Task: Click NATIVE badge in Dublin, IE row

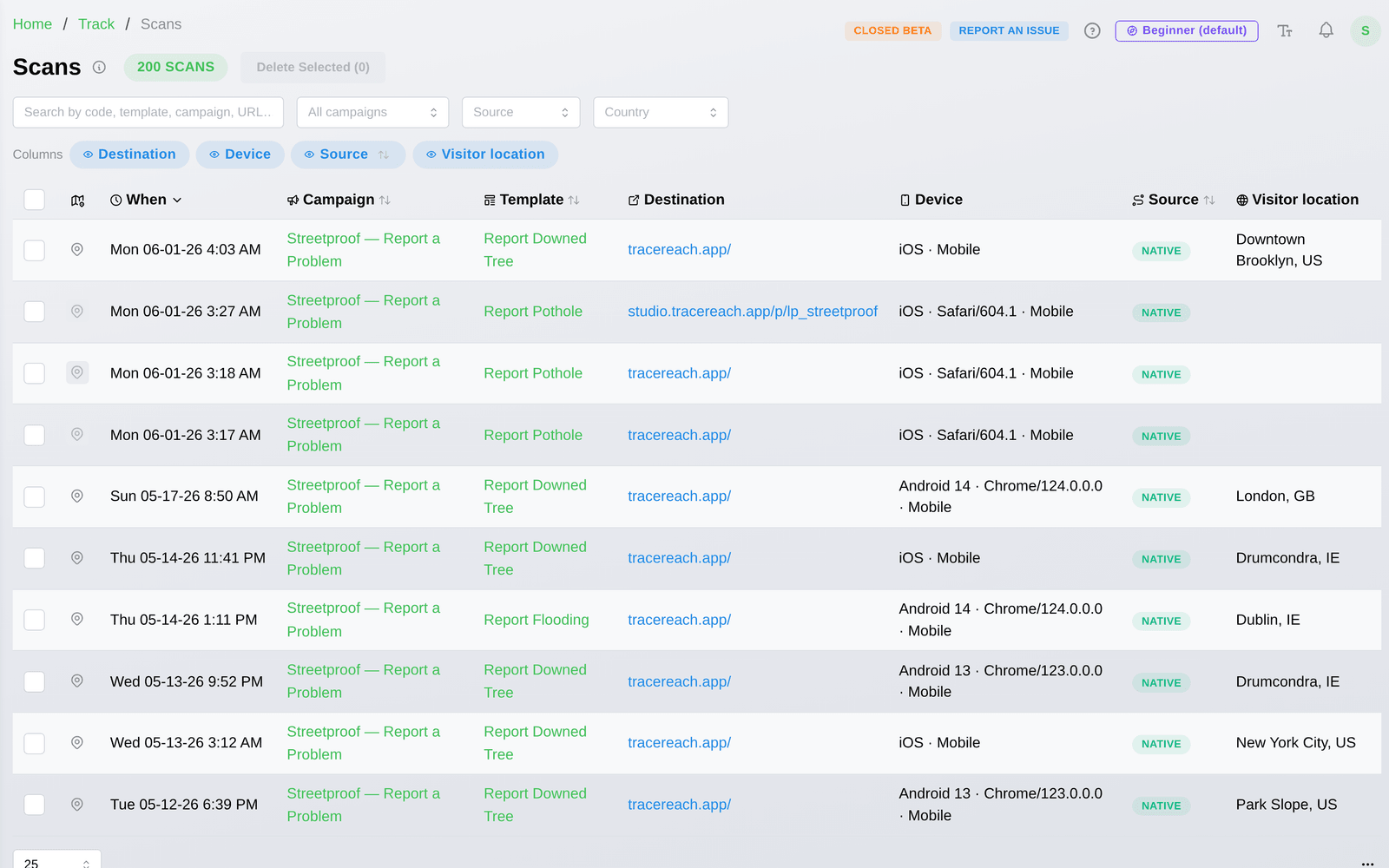Action: pos(1161,621)
